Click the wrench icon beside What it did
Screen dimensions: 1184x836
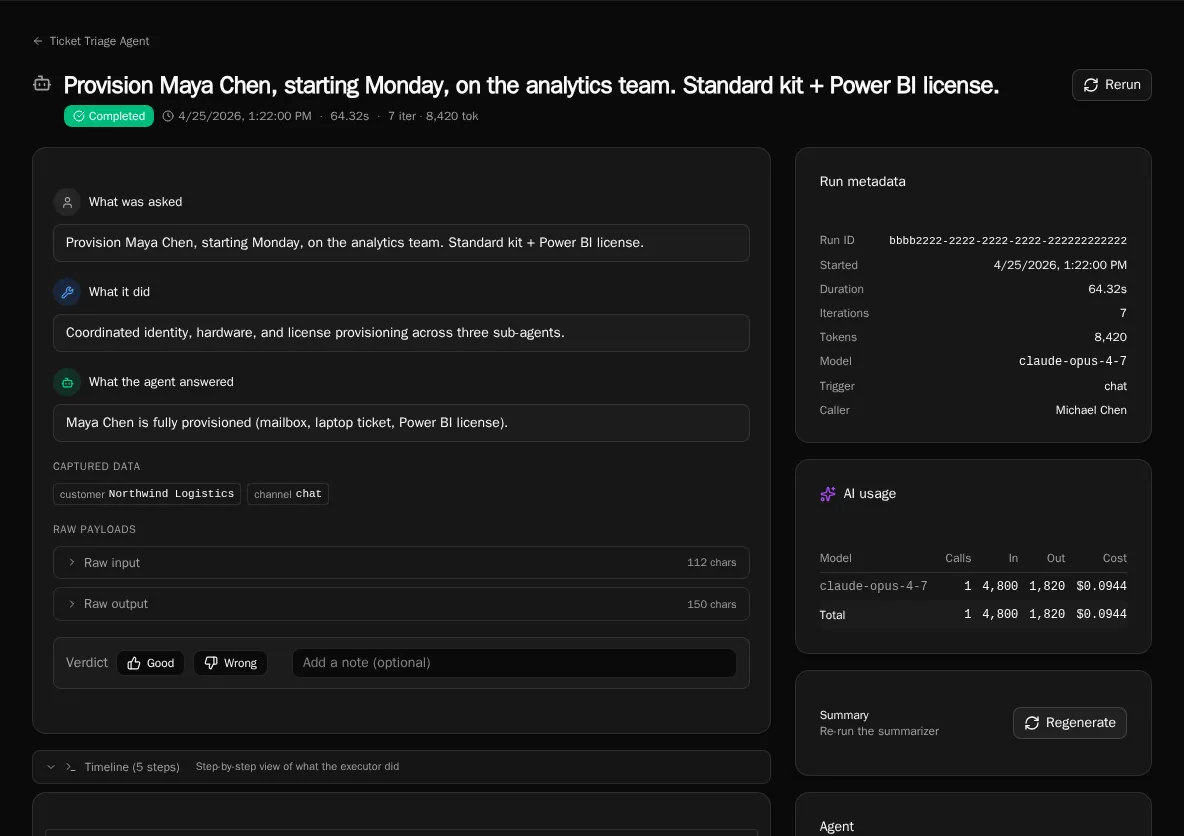(x=67, y=292)
